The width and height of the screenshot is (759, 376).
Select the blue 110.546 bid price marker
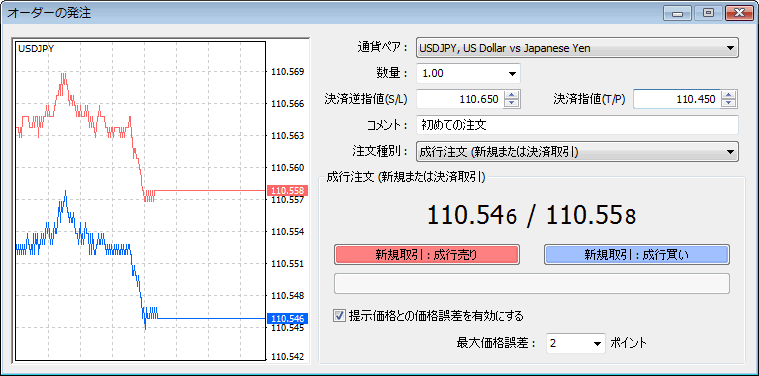pos(288,318)
